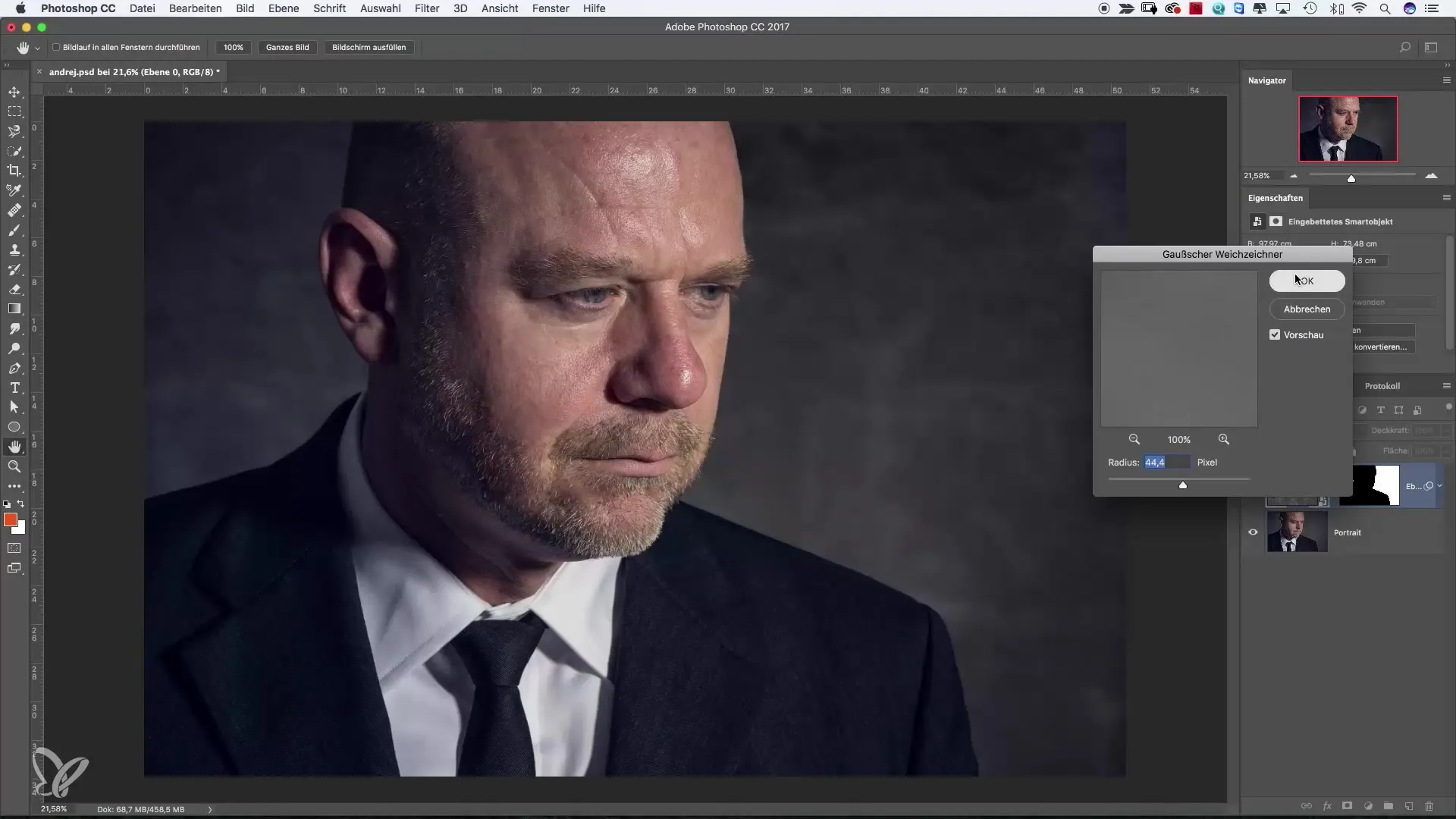Create a new layer

[1408, 806]
